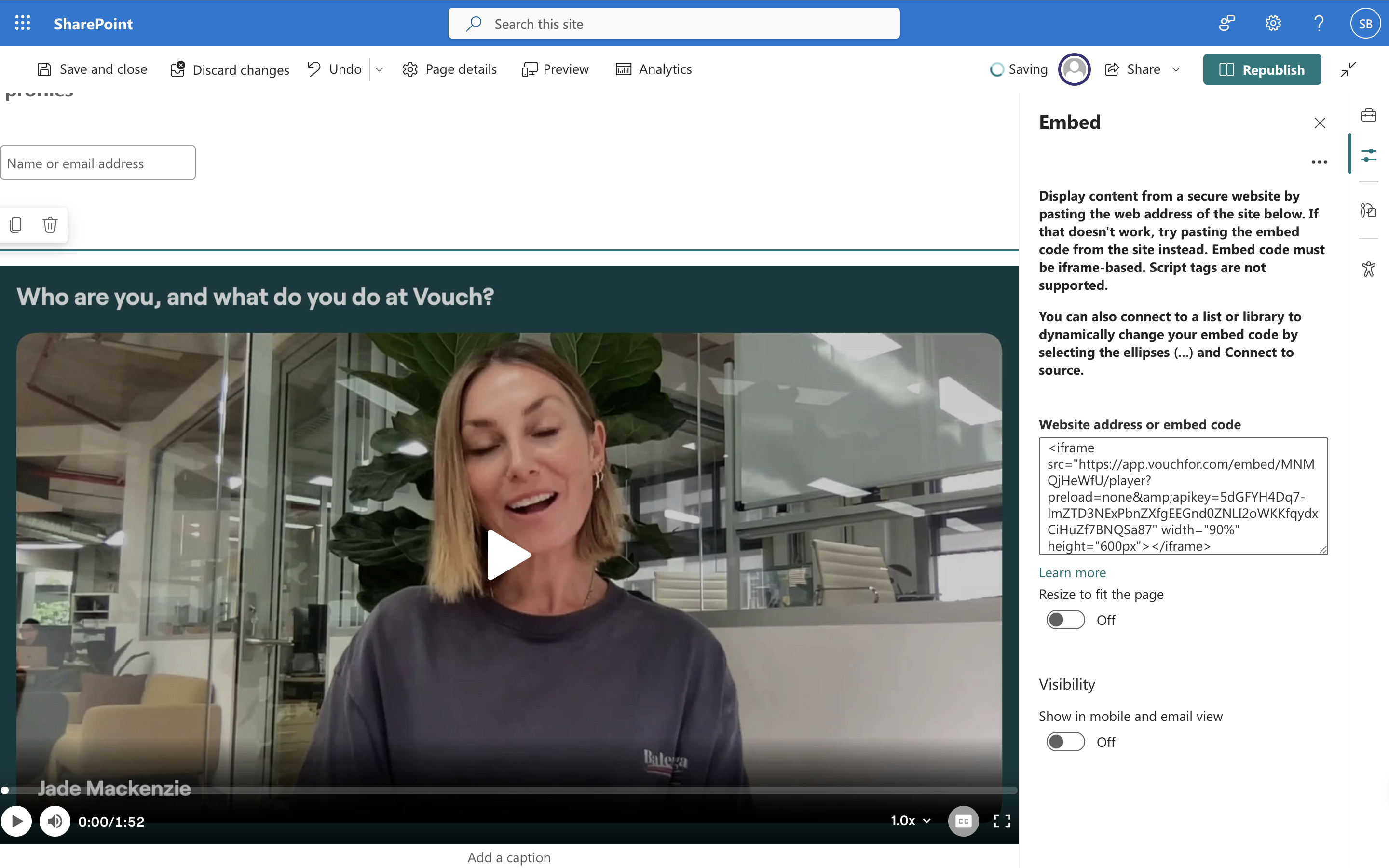Click the Republish button
The width and height of the screenshot is (1389, 868).
click(1262, 69)
